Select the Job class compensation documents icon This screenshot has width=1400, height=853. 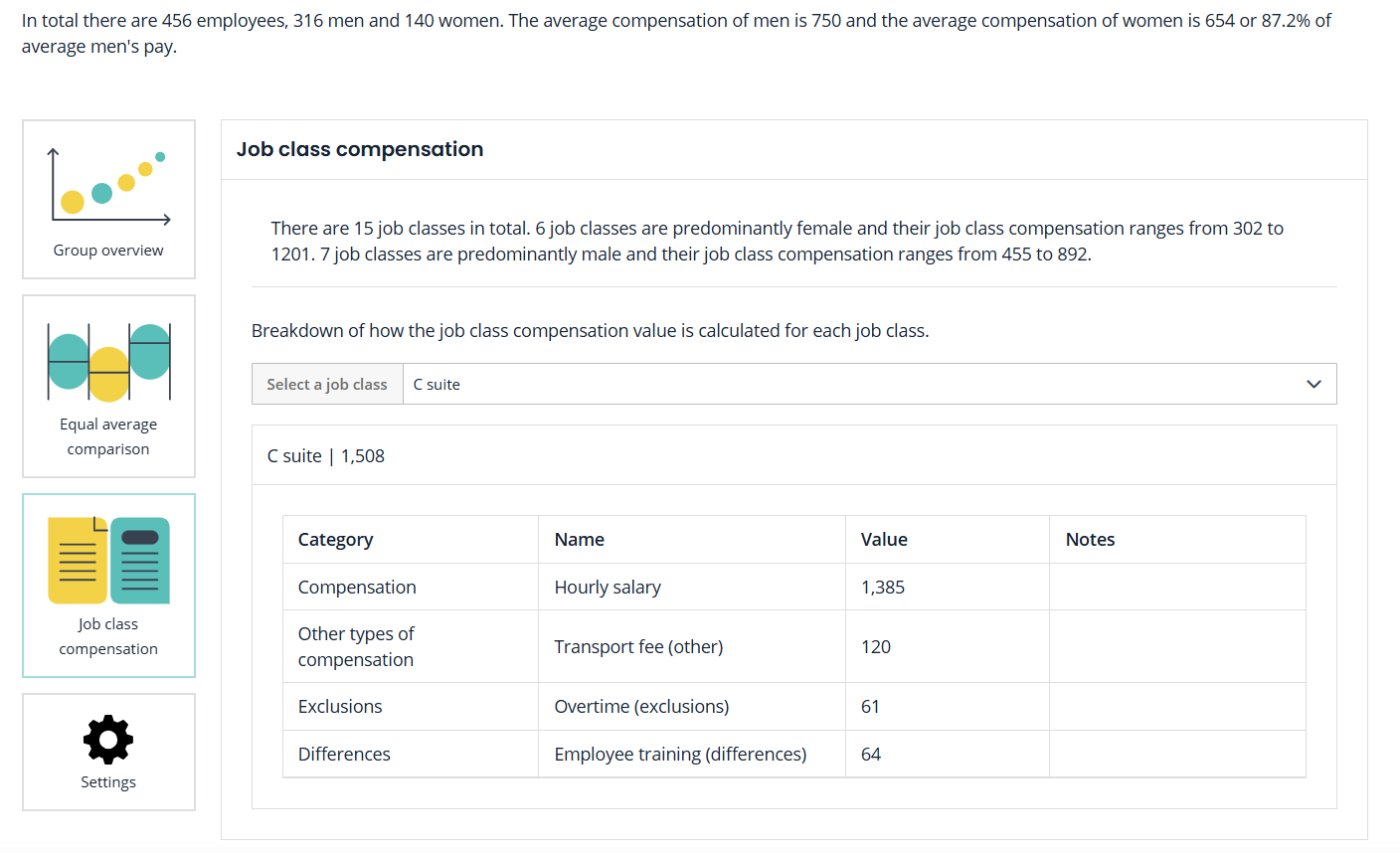click(x=108, y=560)
